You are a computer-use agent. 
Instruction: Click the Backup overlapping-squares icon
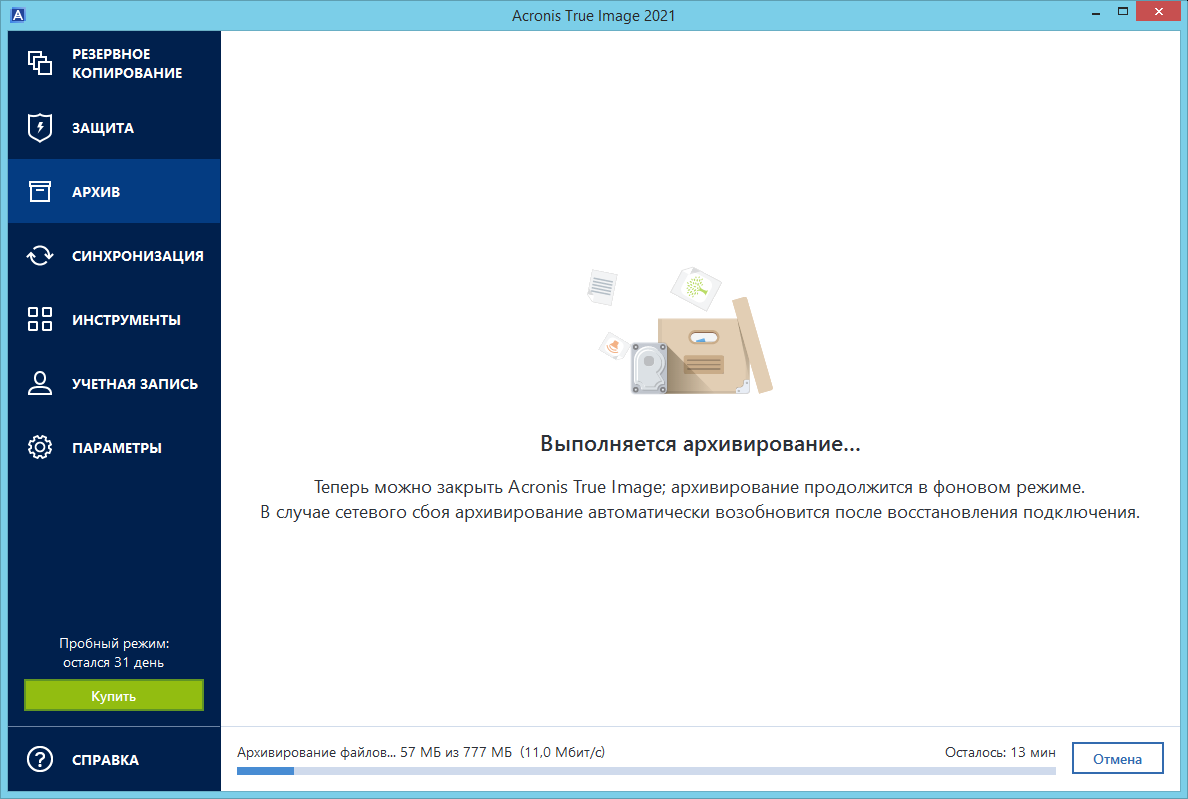tap(39, 63)
